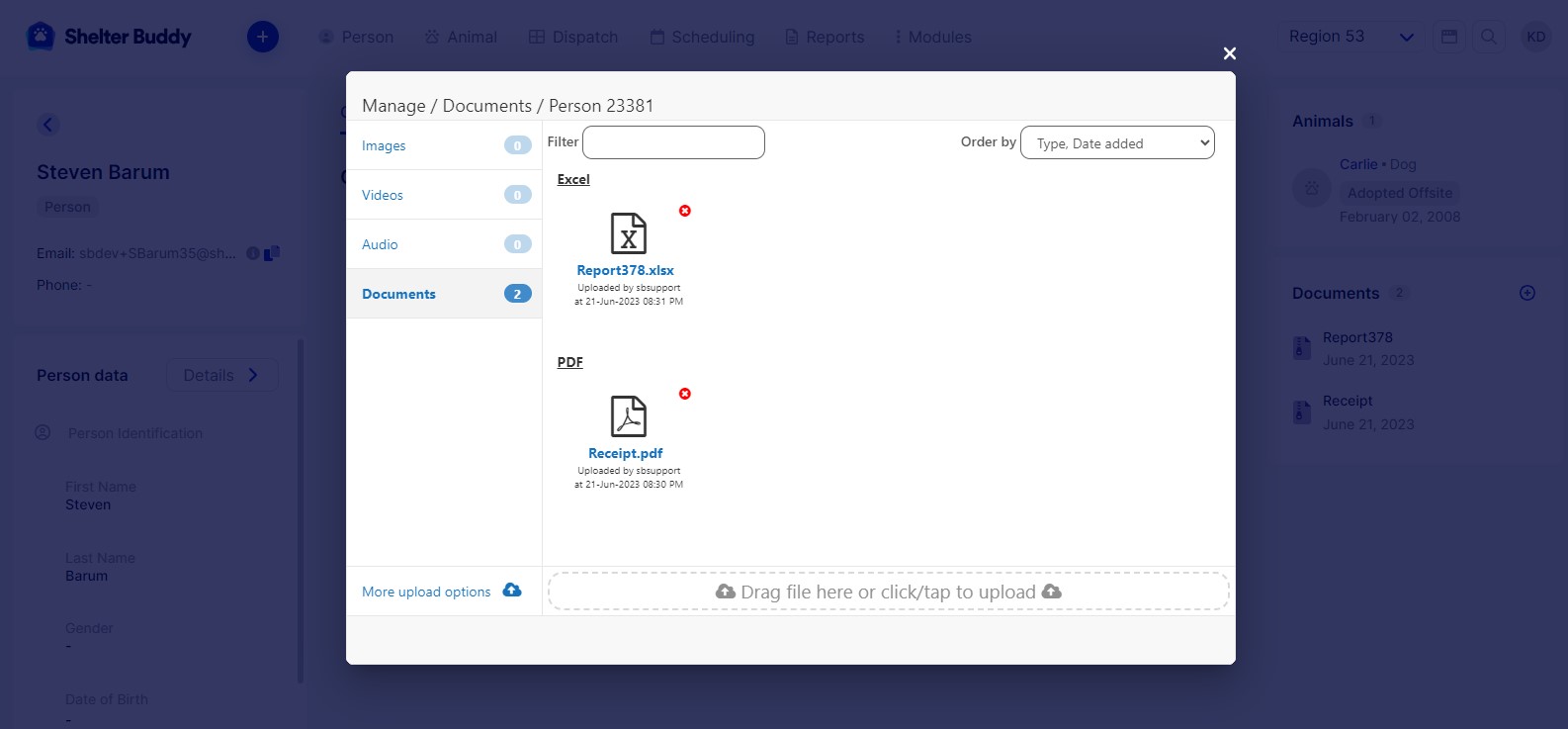This screenshot has width=1568, height=729.
Task: Click the scrollbar of the person data panel
Action: point(301,510)
